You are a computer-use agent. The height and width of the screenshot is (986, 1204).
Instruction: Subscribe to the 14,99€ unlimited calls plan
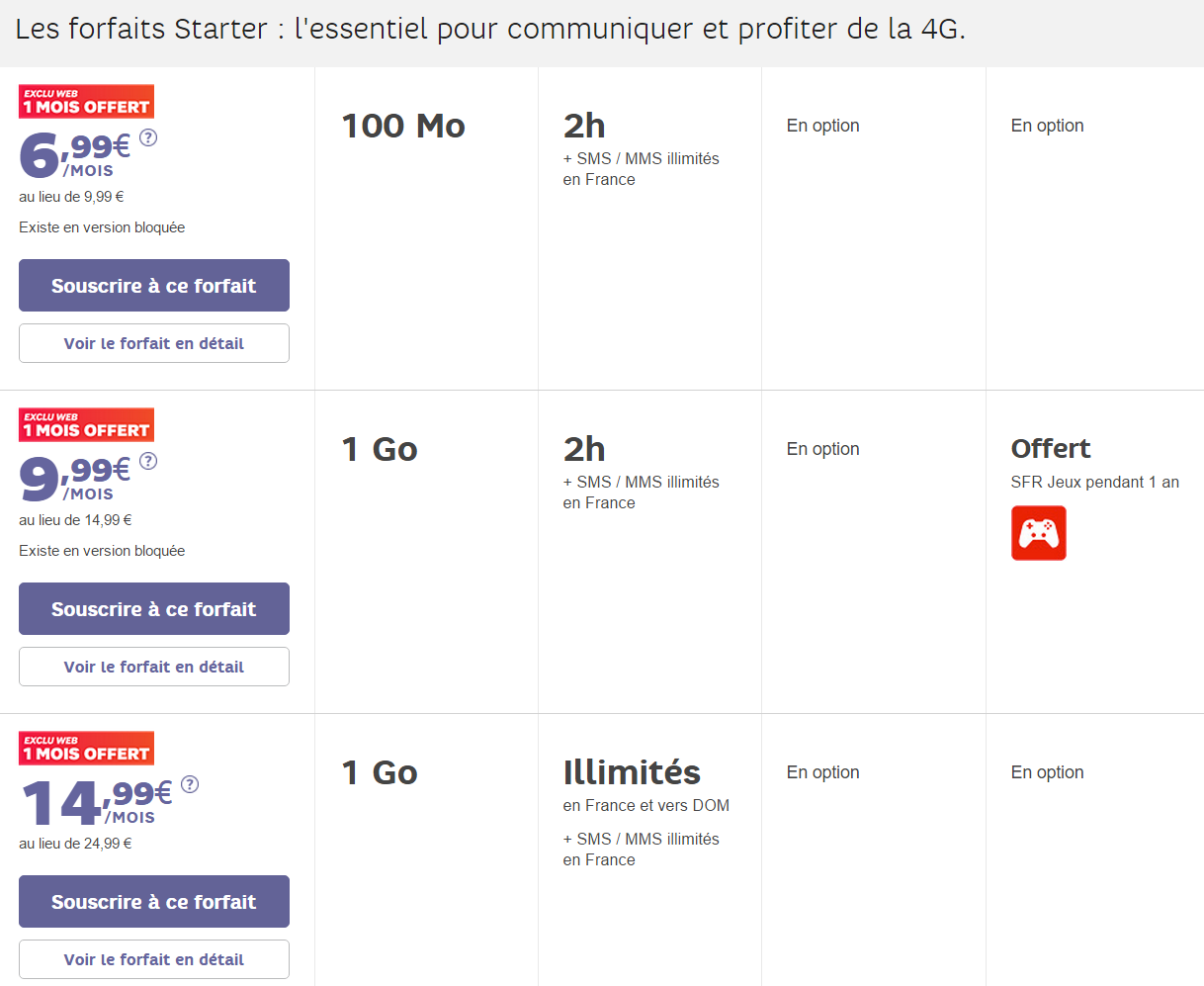[153, 901]
